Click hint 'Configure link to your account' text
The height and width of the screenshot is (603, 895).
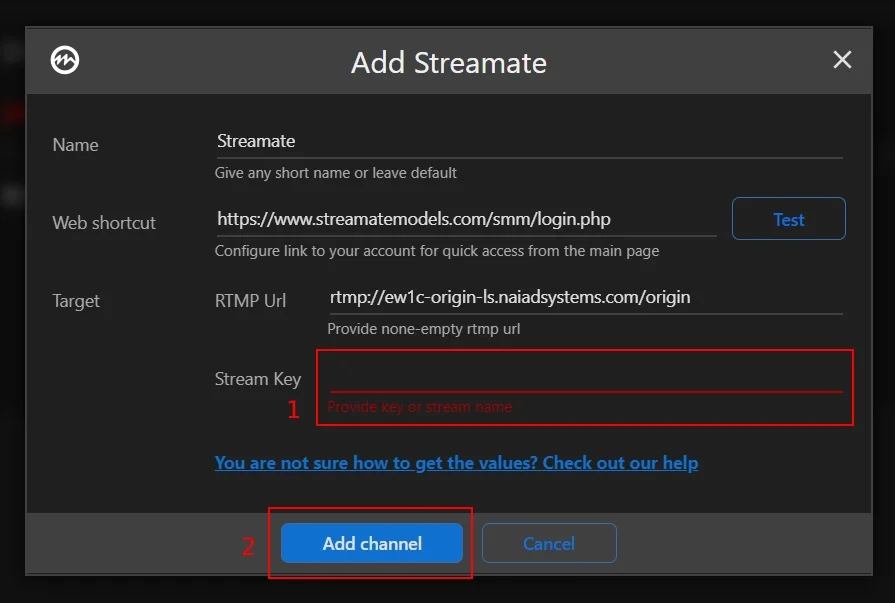(437, 251)
